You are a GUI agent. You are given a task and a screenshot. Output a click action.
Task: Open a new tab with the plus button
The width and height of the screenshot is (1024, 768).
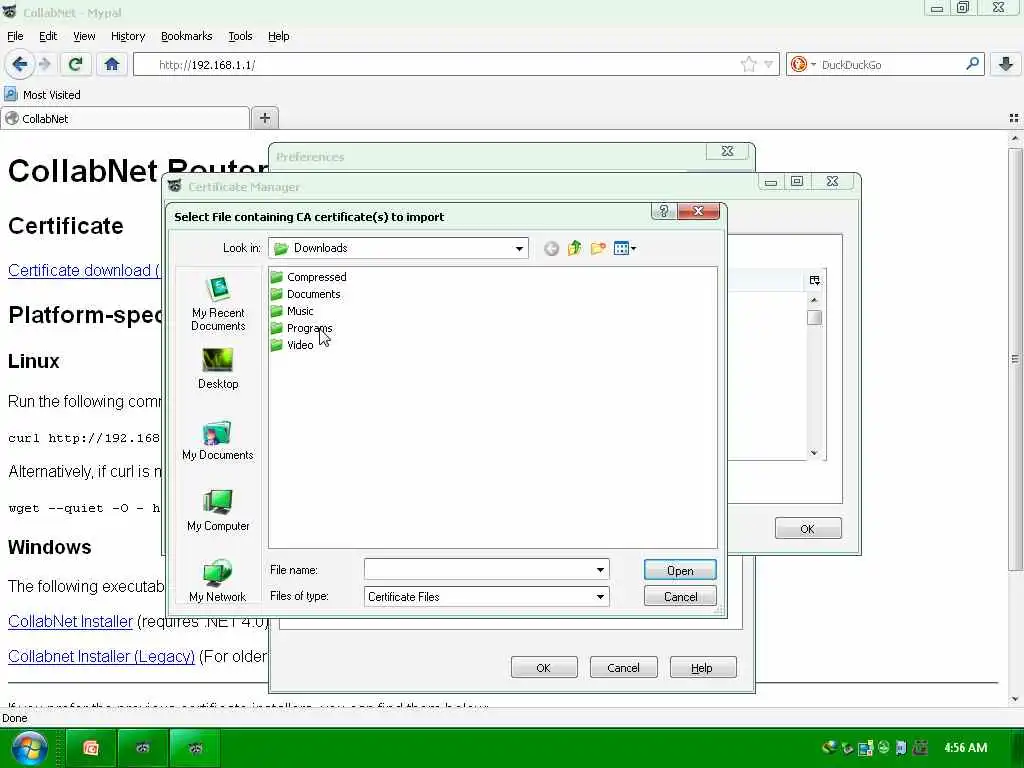[x=264, y=118]
